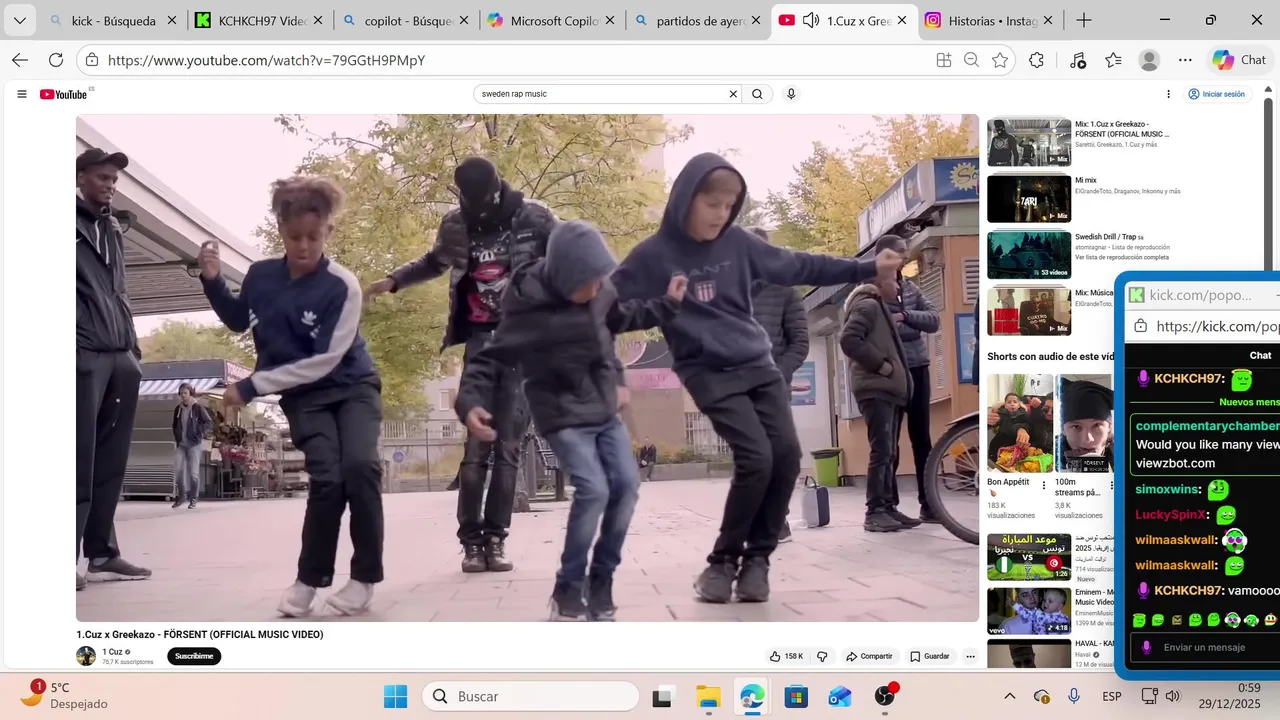Image resolution: width=1280 pixels, height=720 pixels.
Task: Clear the YouTube search box text
Action: tap(733, 94)
